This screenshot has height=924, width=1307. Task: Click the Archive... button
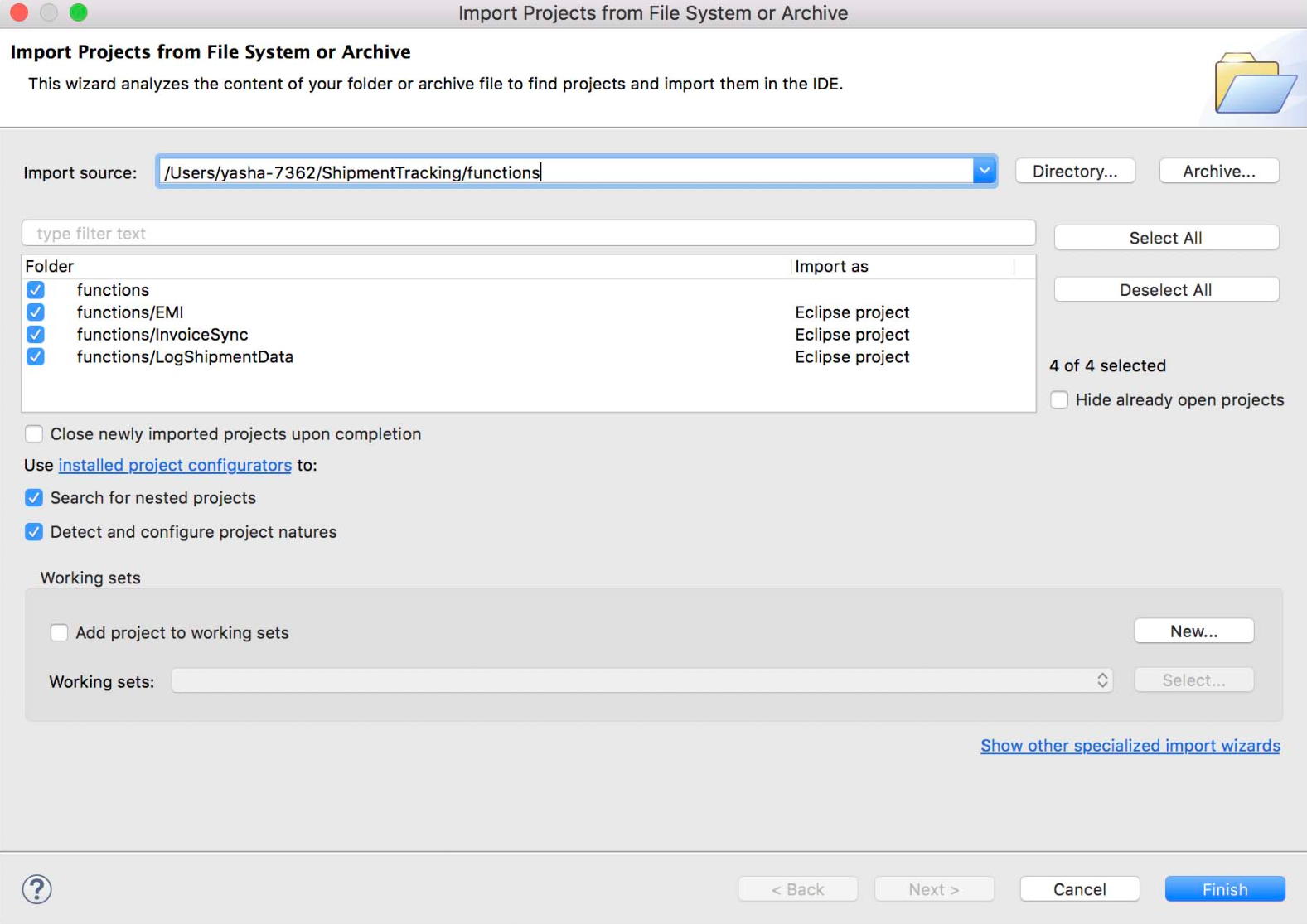[1219, 172]
